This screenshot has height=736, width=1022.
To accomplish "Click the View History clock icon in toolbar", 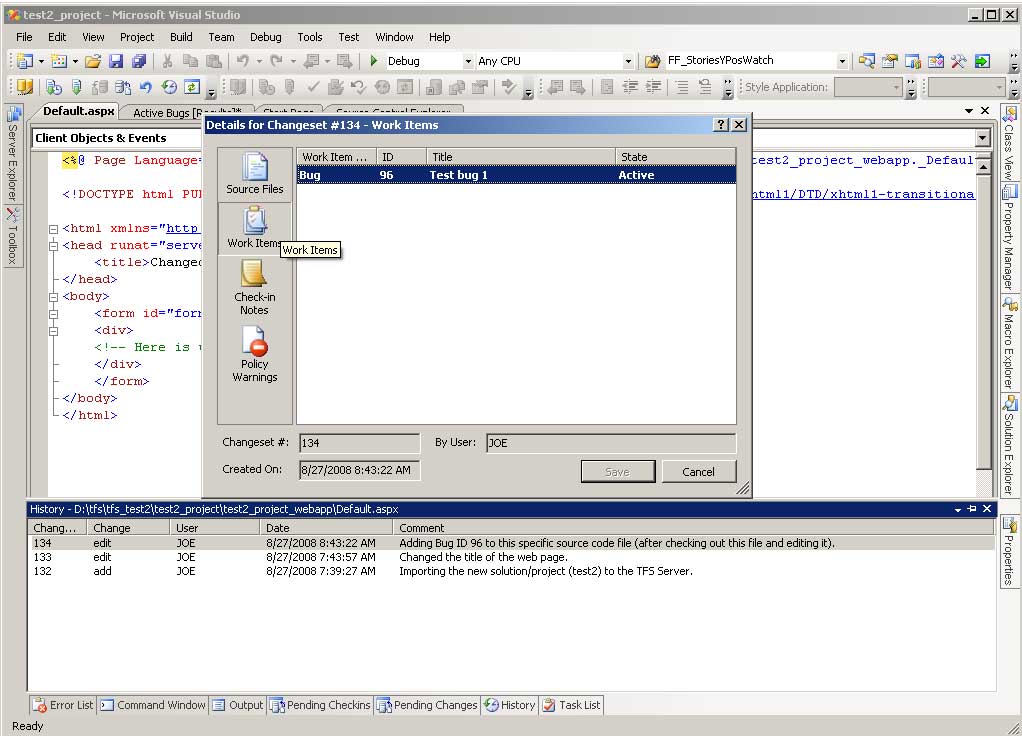I will [169, 87].
